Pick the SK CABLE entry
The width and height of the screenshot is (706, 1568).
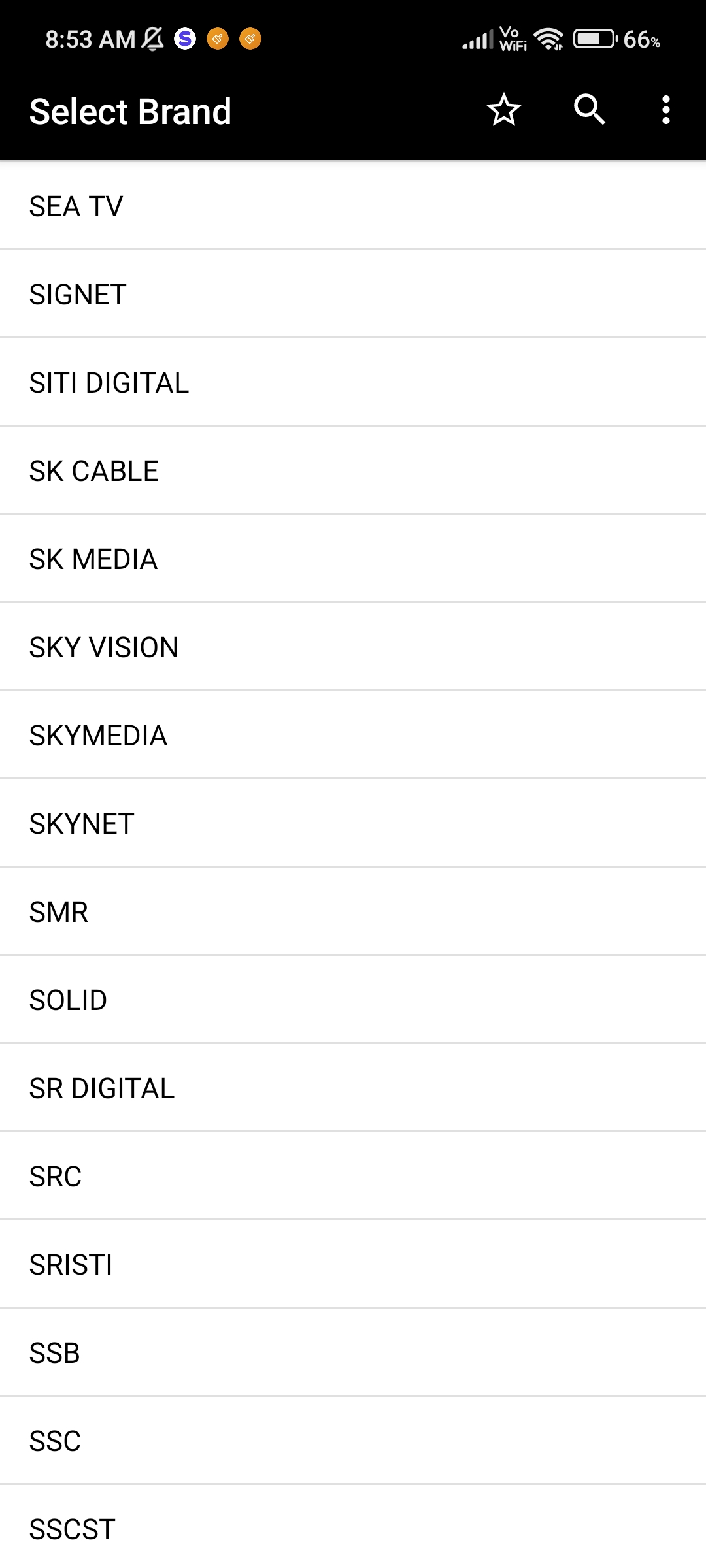pyautogui.click(x=353, y=470)
